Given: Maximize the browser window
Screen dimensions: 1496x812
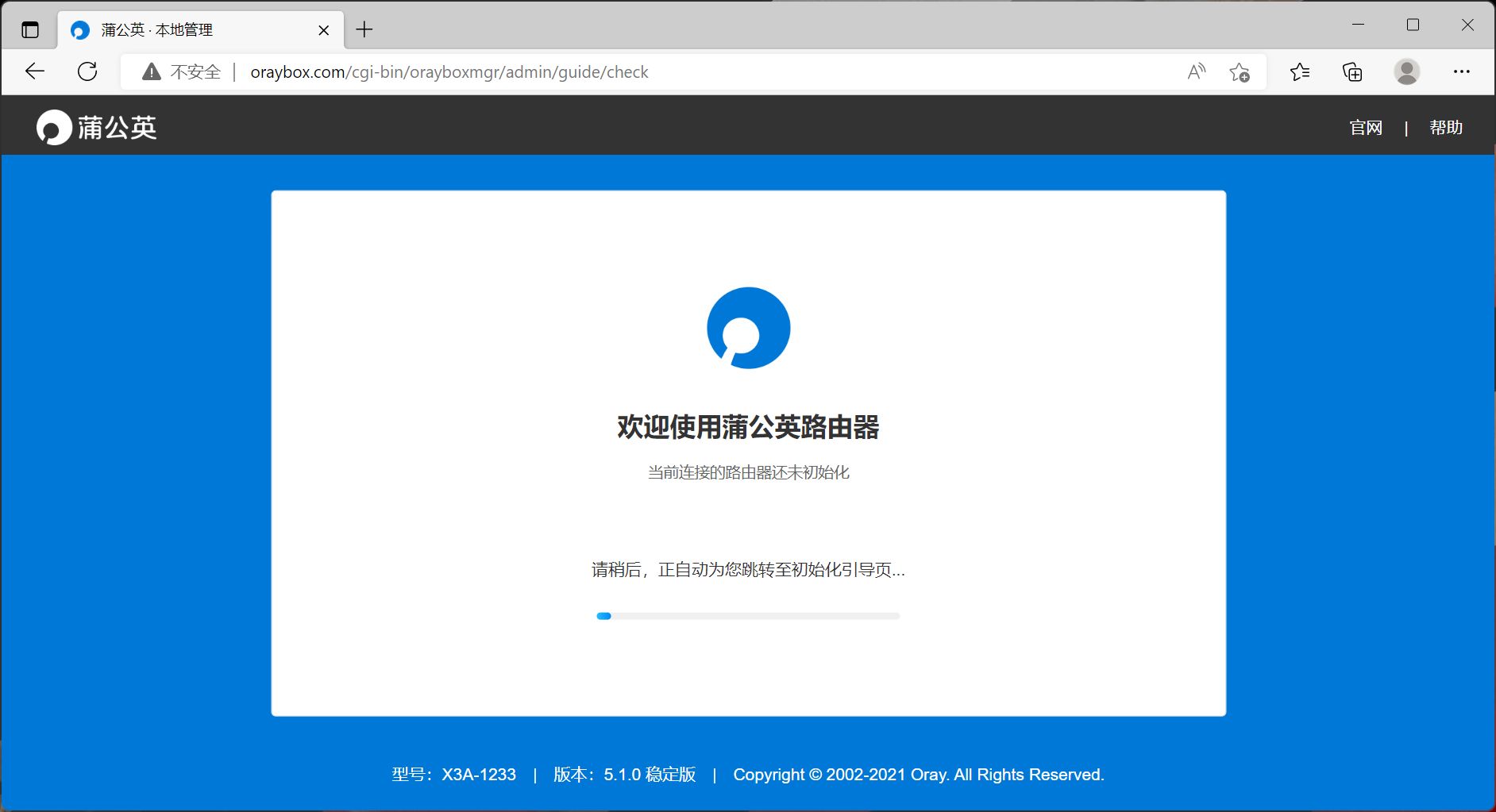Looking at the screenshot, I should click(x=1413, y=25).
